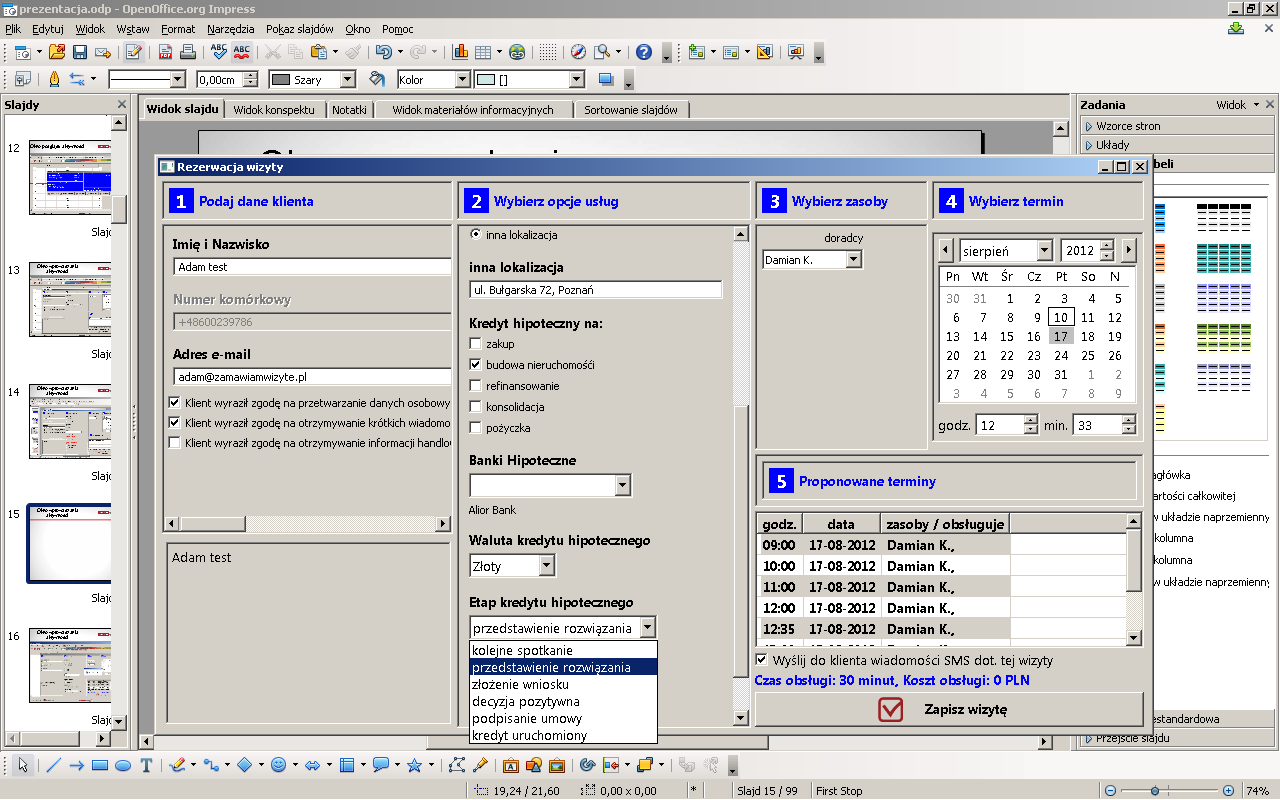Toggle 'Wyślij do klienta wiadomości SMS' checkbox

click(763, 660)
